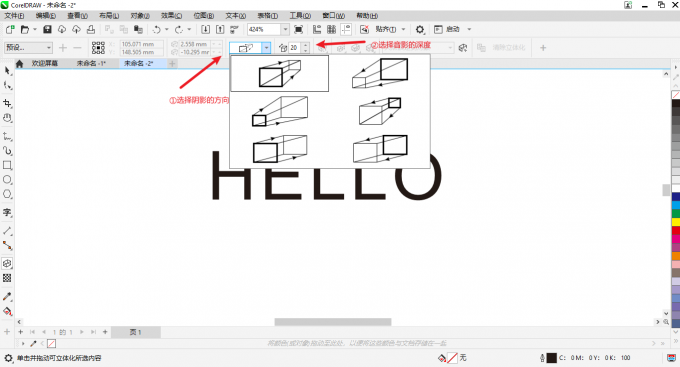Switch to the 未命名-1 document tab

(x=91, y=63)
